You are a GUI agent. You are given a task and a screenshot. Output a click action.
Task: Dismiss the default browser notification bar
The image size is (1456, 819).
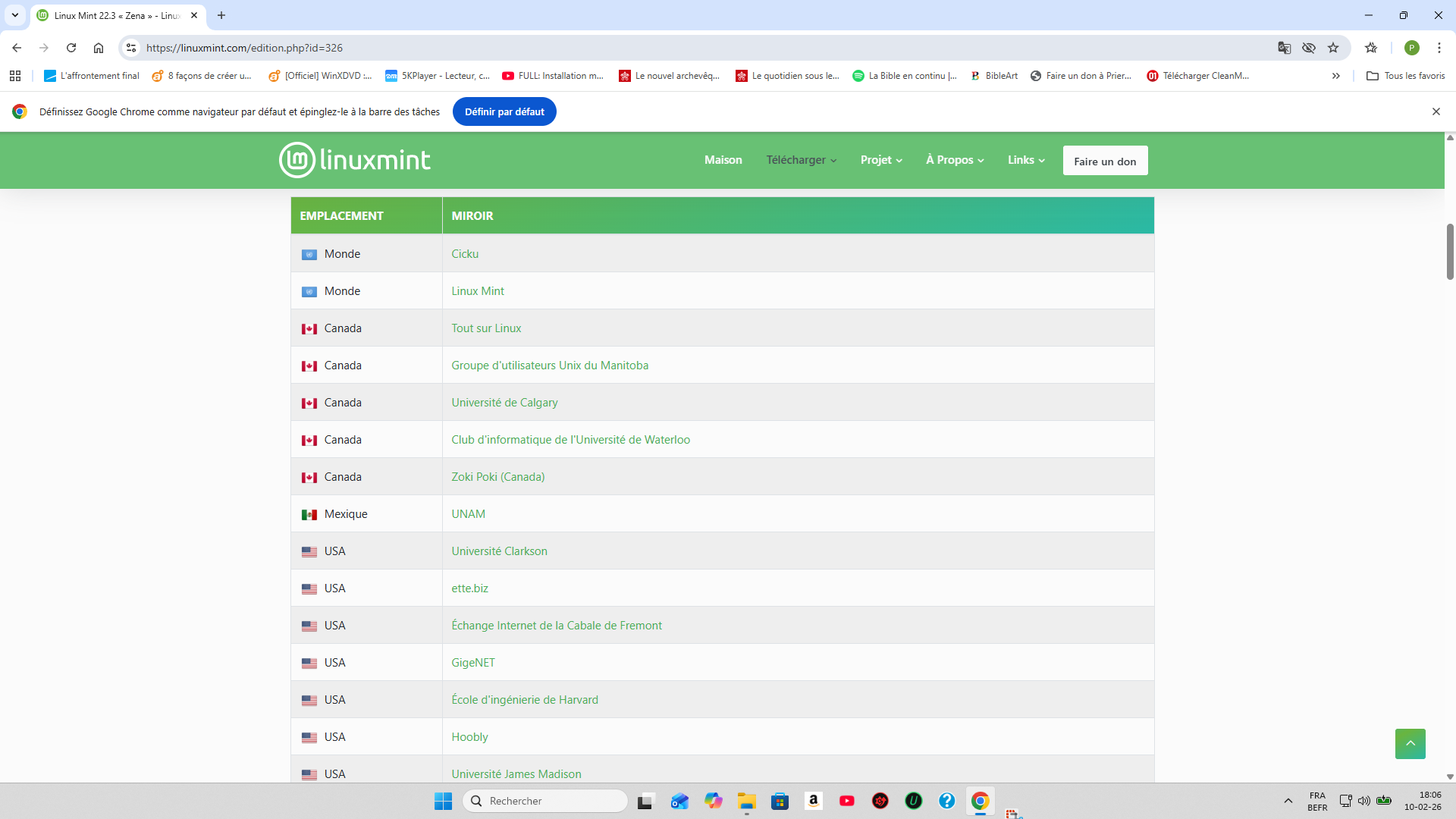point(1436,111)
